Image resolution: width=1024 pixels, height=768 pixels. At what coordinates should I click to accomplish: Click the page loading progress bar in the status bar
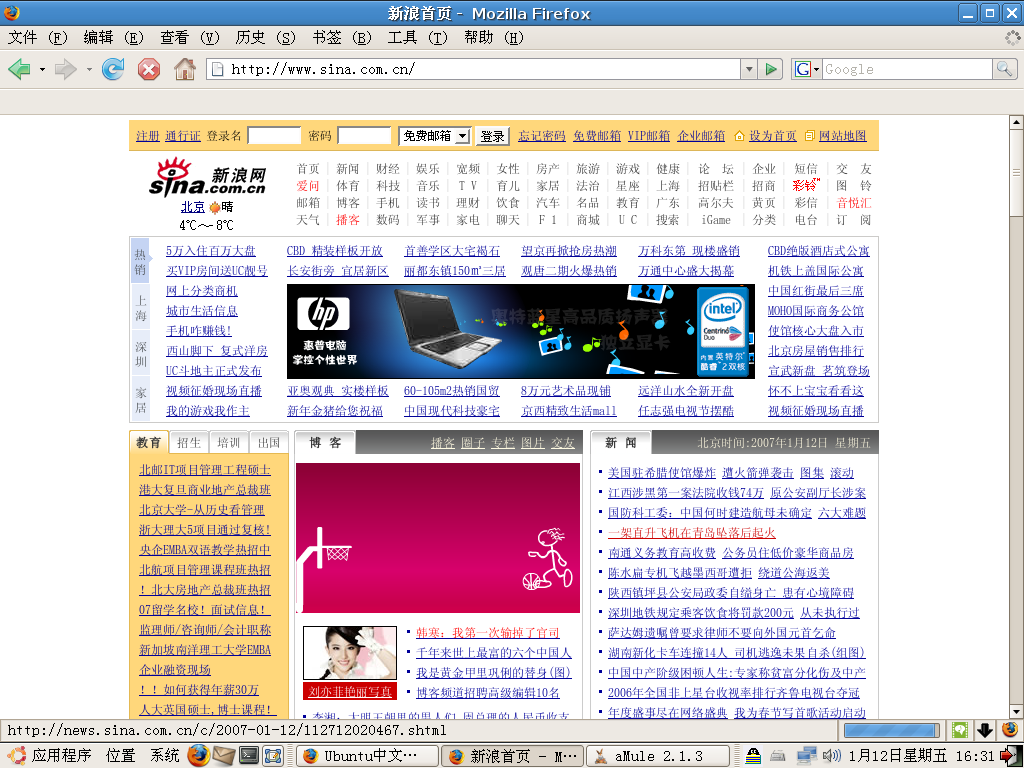(892, 730)
